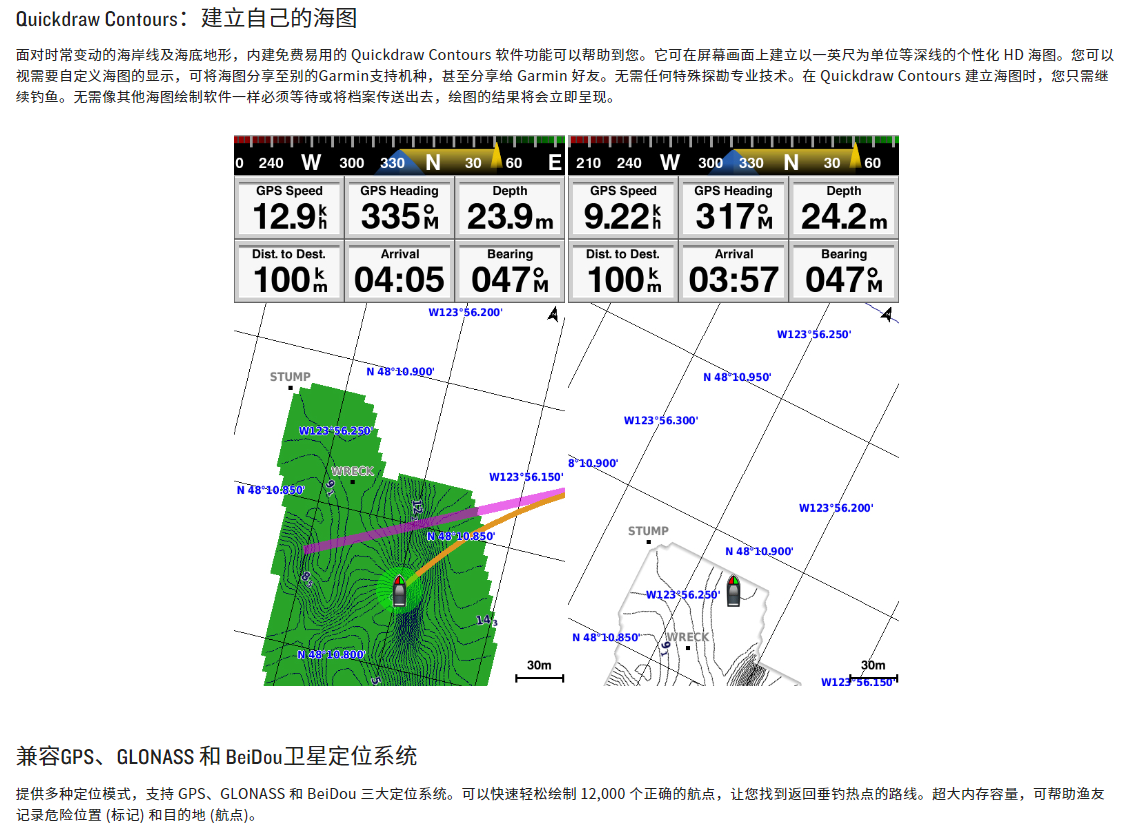
Task: Click the Quickdraw Contours section heading
Action: tap(186, 18)
